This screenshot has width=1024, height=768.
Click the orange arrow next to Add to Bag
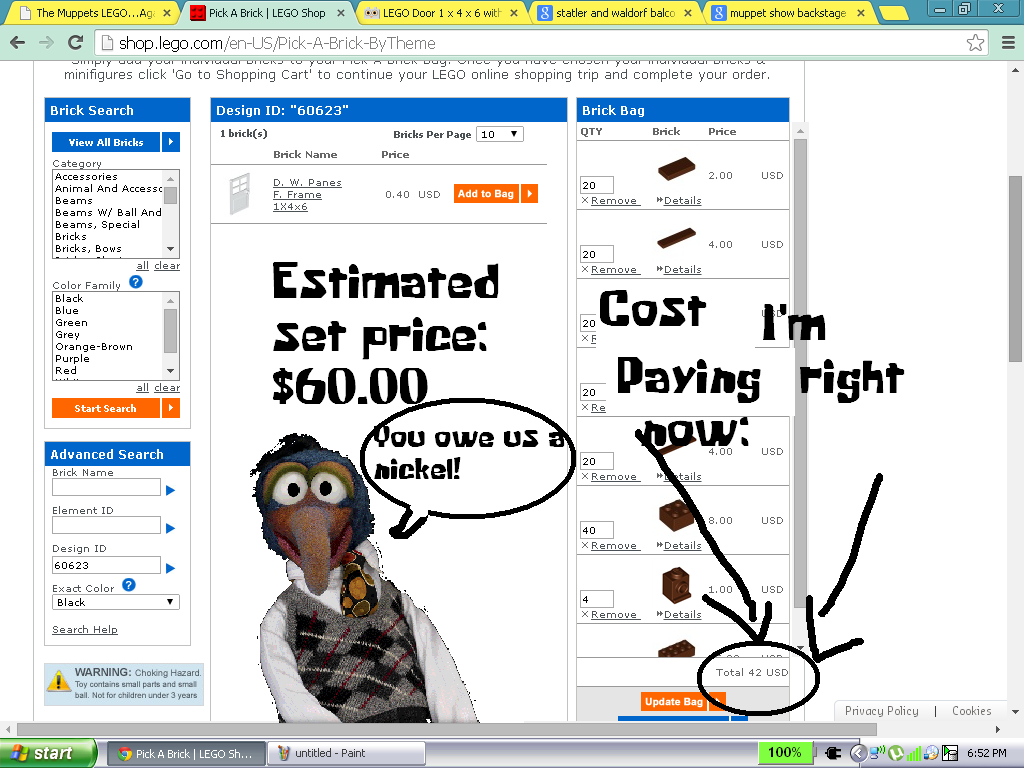[x=530, y=193]
